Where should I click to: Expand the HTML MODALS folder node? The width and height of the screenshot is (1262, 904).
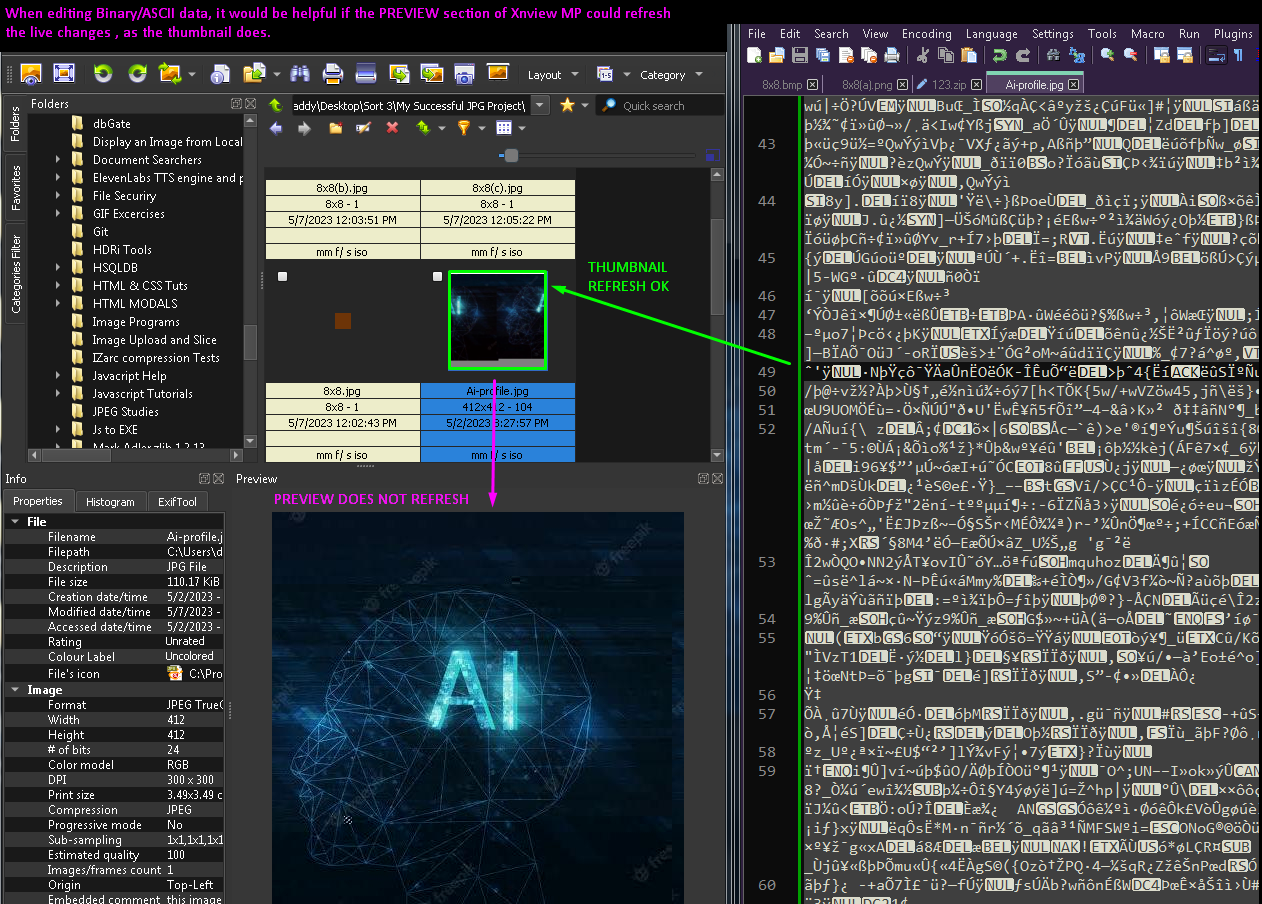pyautogui.click(x=58, y=304)
